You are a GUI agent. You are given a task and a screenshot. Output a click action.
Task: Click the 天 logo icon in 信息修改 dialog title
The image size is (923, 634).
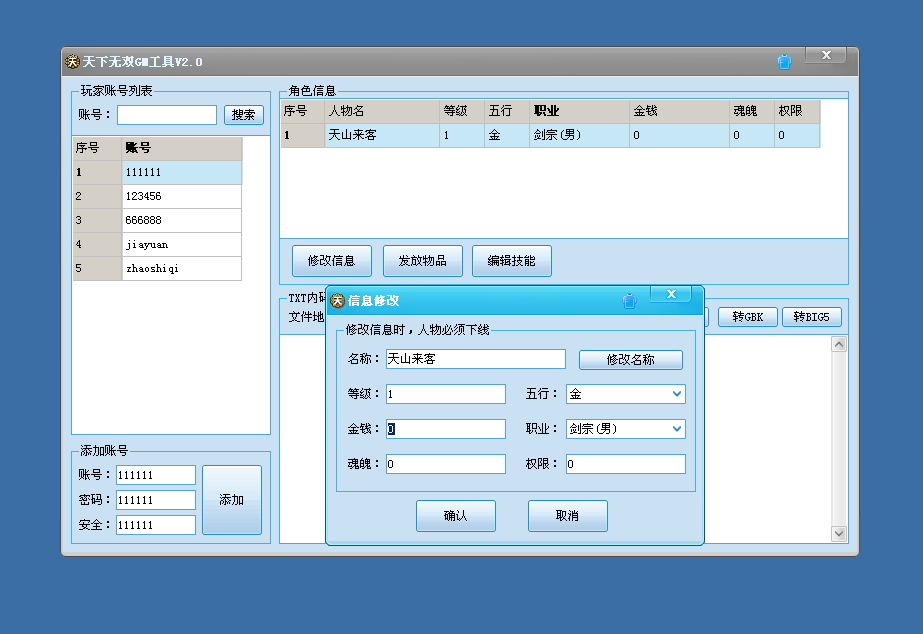click(337, 301)
